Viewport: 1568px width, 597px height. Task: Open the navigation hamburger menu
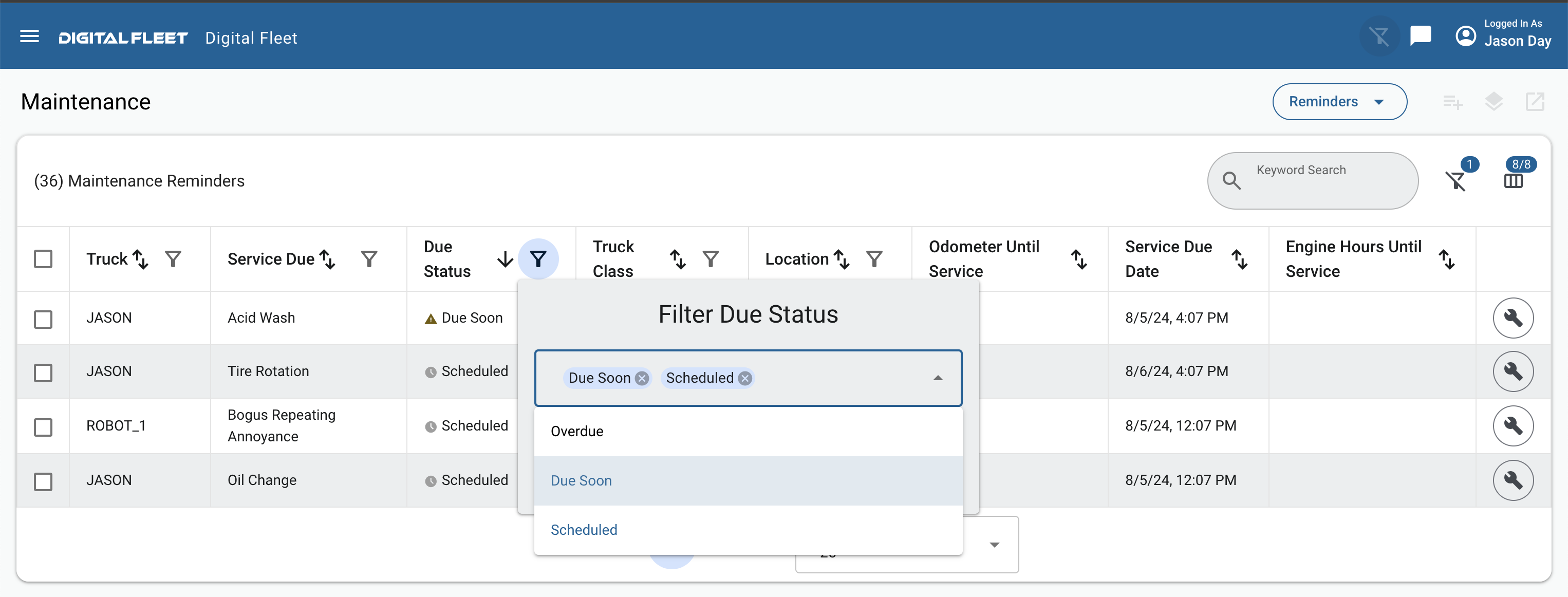tap(29, 36)
